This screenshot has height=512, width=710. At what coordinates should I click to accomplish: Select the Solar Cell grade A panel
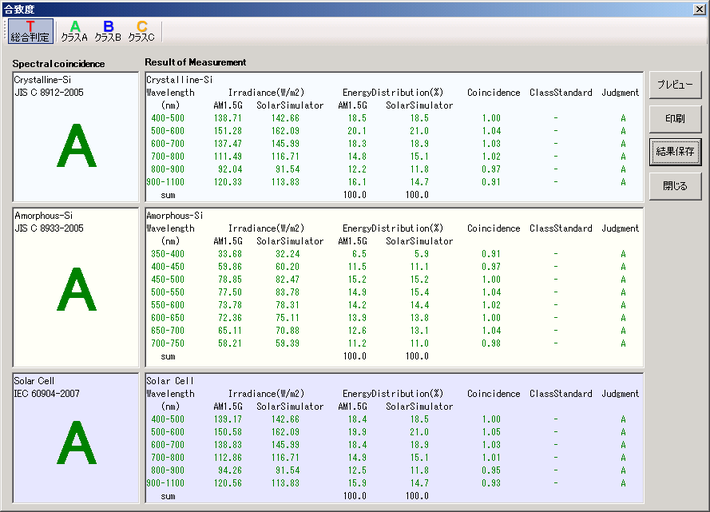[x=76, y=438]
